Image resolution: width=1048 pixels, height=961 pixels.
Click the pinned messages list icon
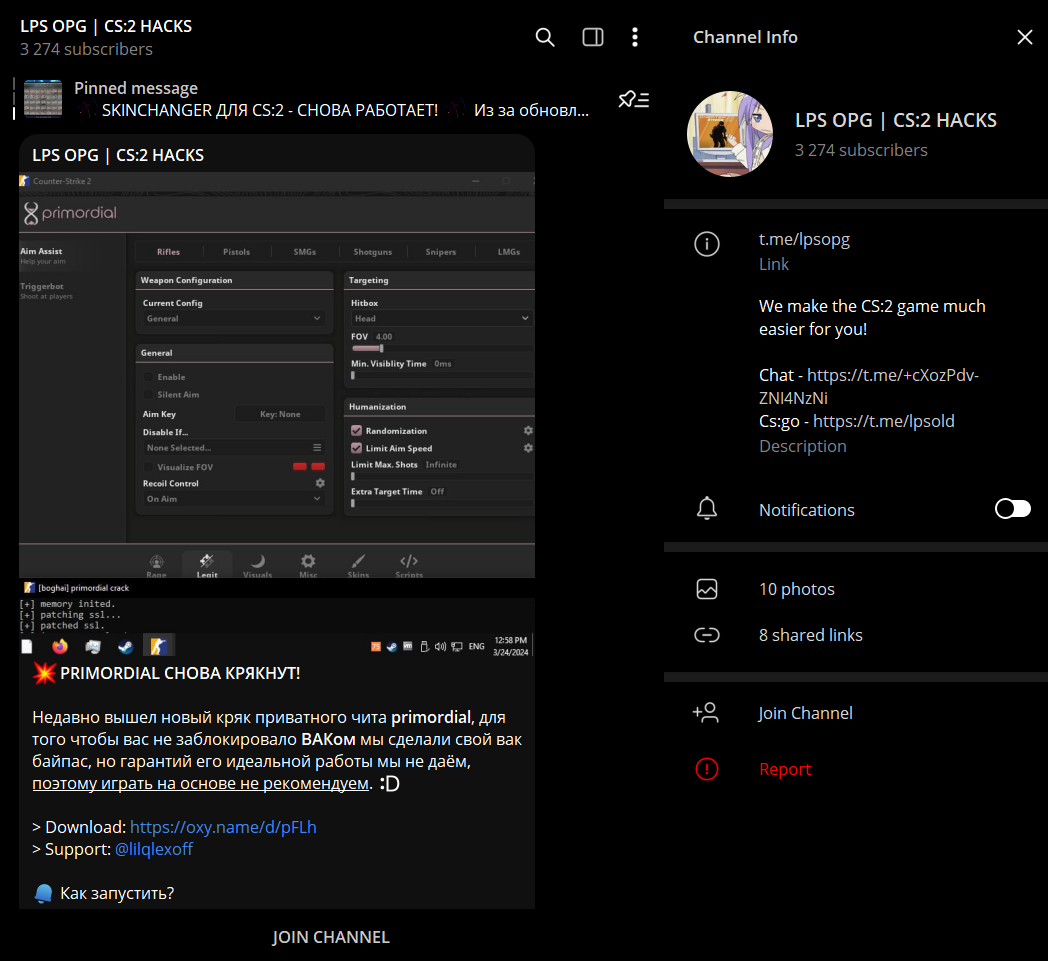(x=633, y=99)
